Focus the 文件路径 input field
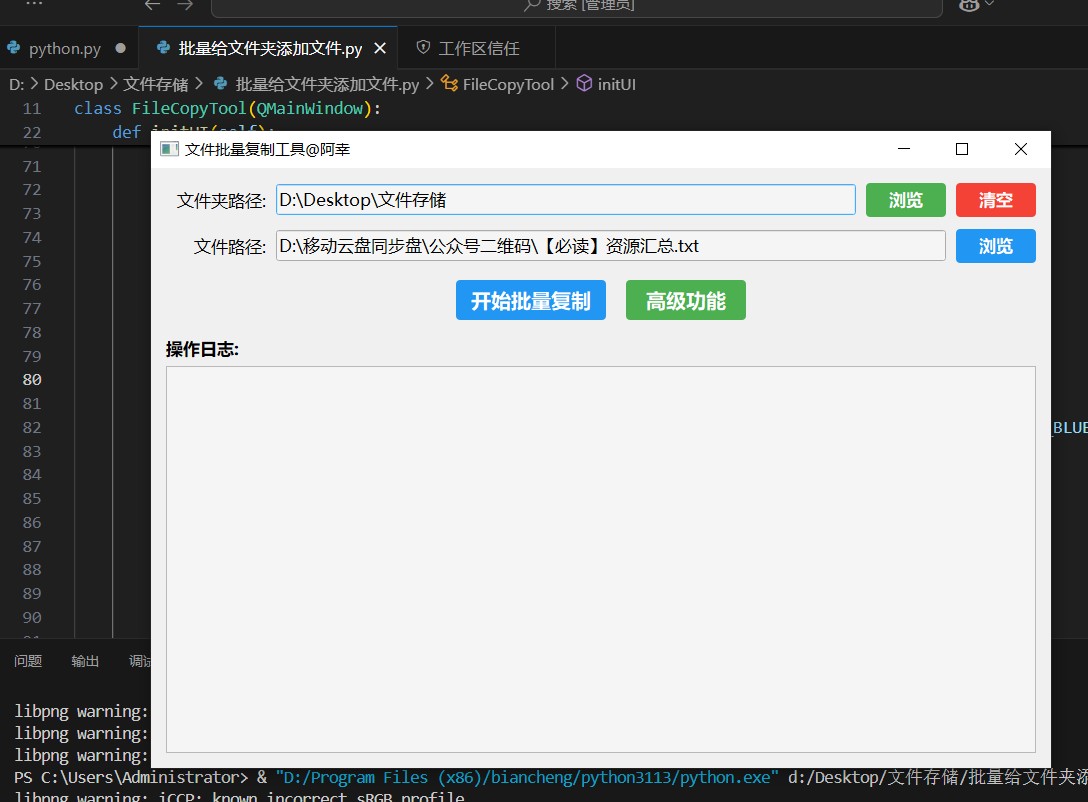Screen dimensions: 1088x802 tap(611, 246)
